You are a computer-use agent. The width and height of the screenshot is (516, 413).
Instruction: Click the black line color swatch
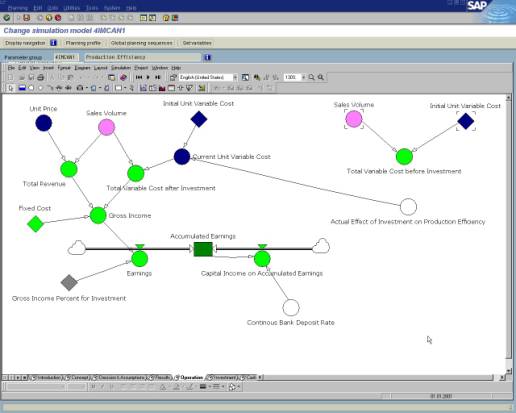(x=203, y=387)
